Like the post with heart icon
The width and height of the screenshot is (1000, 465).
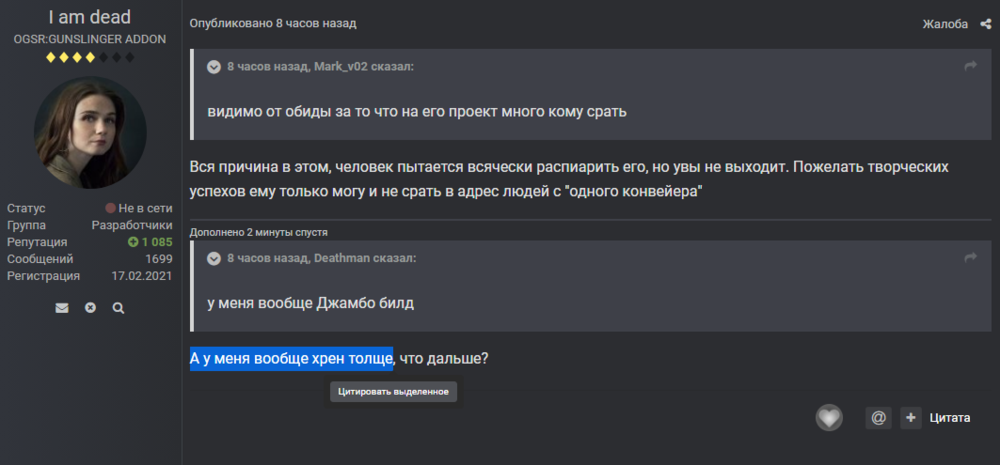pos(829,418)
